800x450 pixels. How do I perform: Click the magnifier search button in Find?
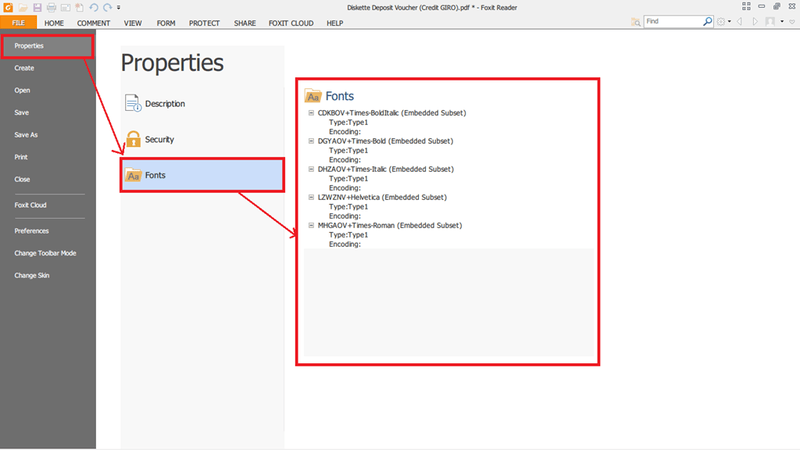point(708,21)
